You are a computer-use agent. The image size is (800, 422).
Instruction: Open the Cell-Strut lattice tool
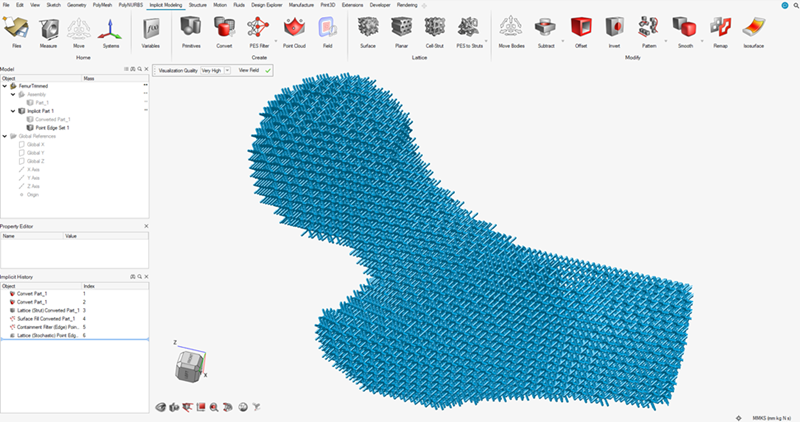(434, 28)
